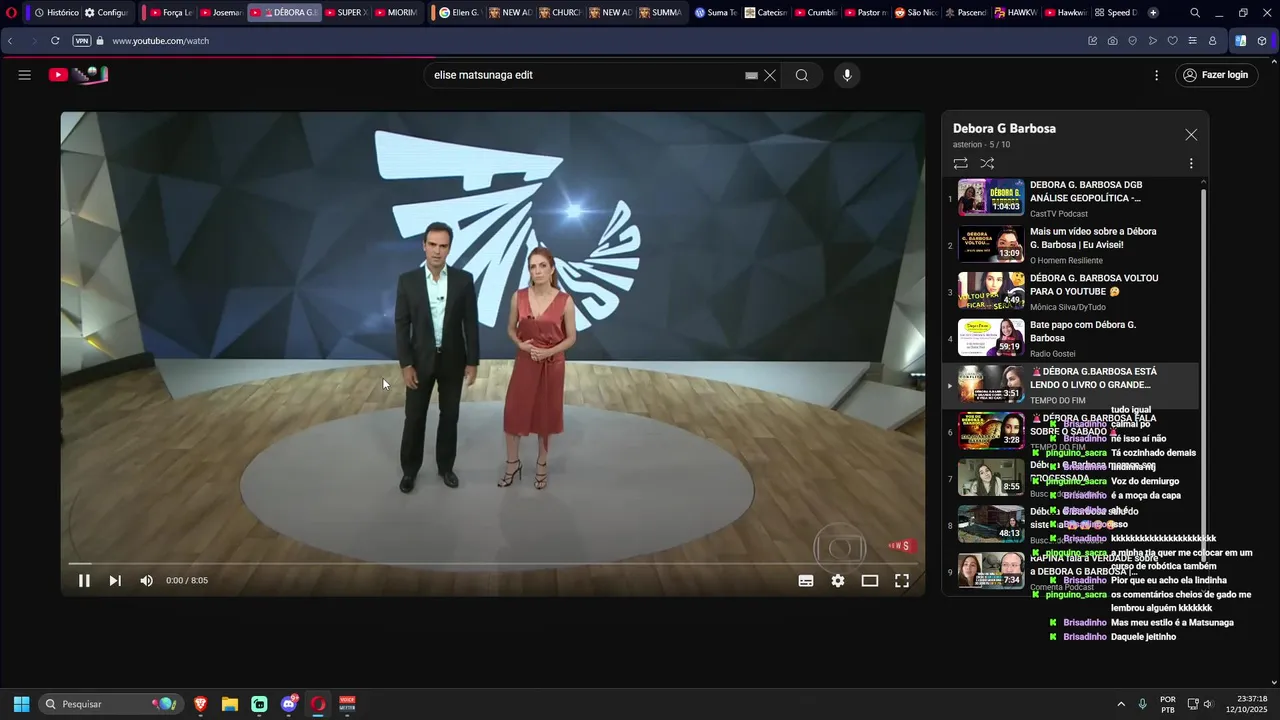Screen dimensions: 1280x720
Task: Pause the video playback
Action: (x=85, y=581)
